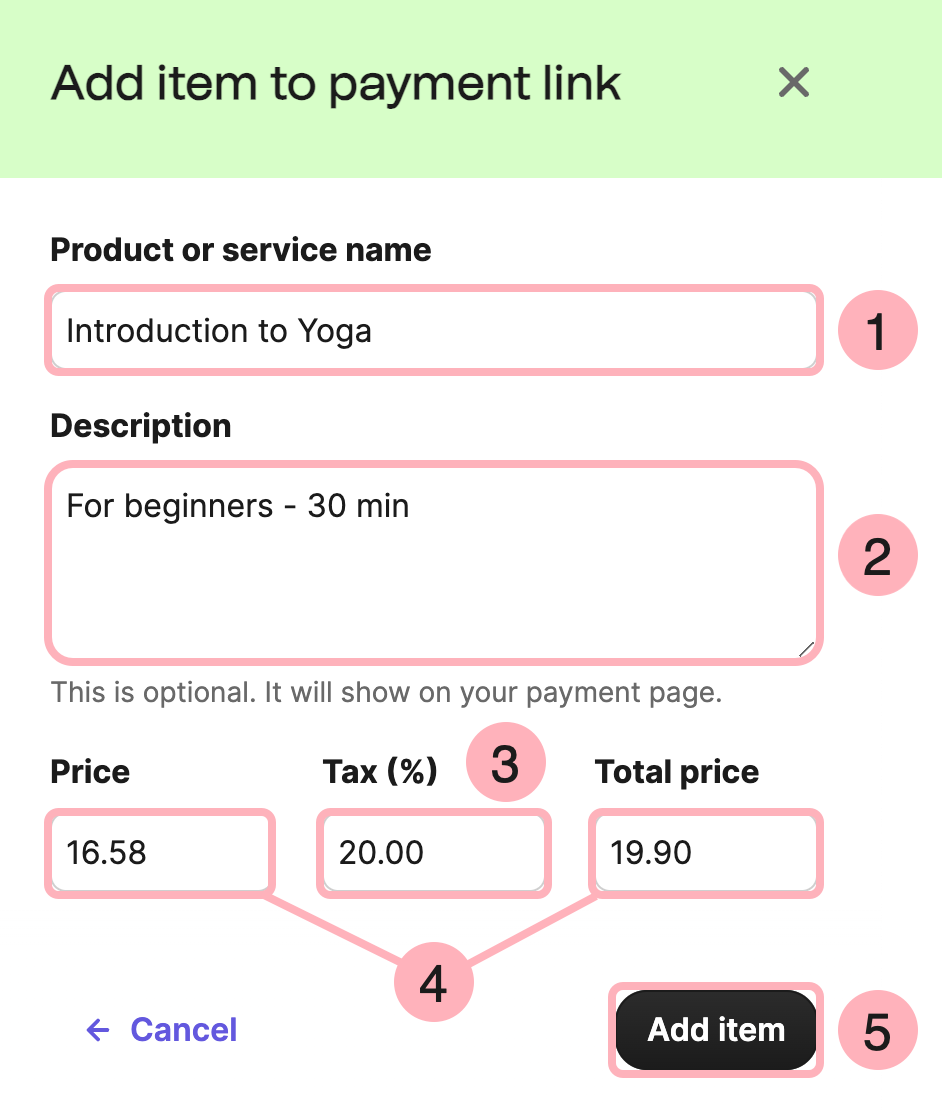Click the number 5 callout badge
Viewport: 942px width, 1110px height.
click(x=877, y=1032)
